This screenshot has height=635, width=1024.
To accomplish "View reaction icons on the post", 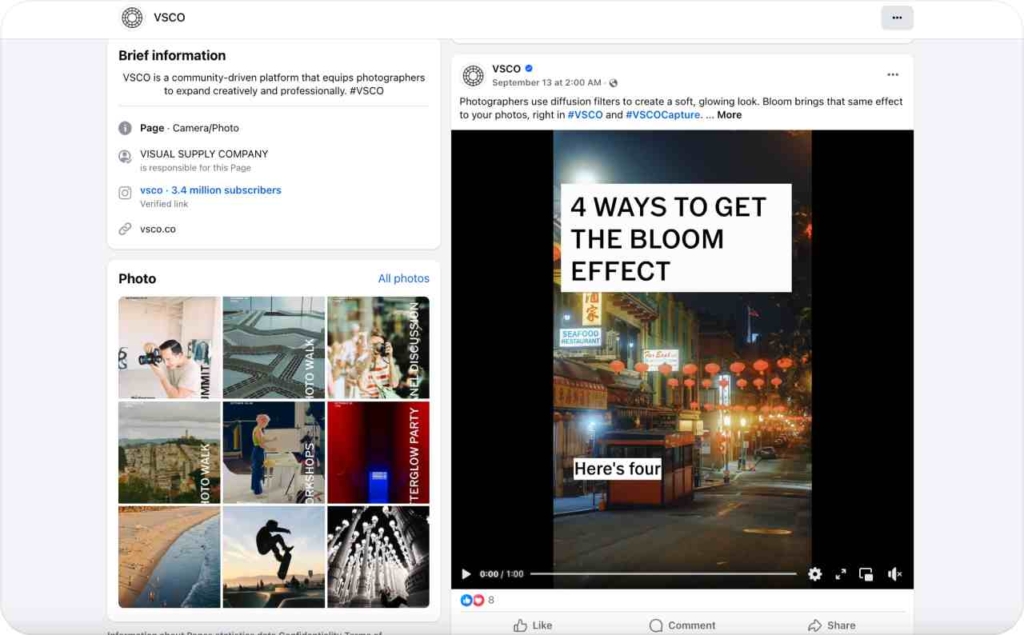I will tap(471, 600).
